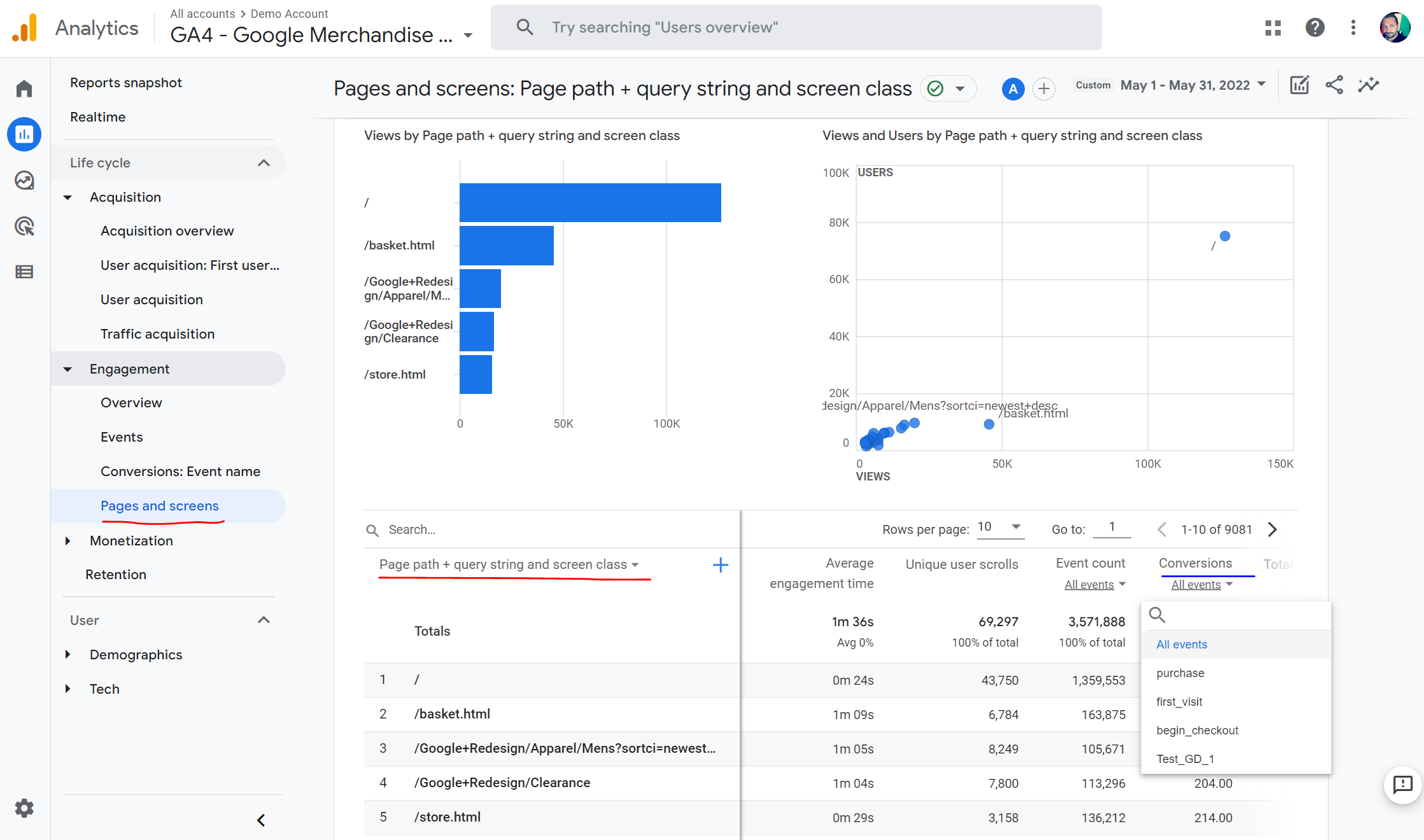Open the Google apps grid icon

point(1273,28)
